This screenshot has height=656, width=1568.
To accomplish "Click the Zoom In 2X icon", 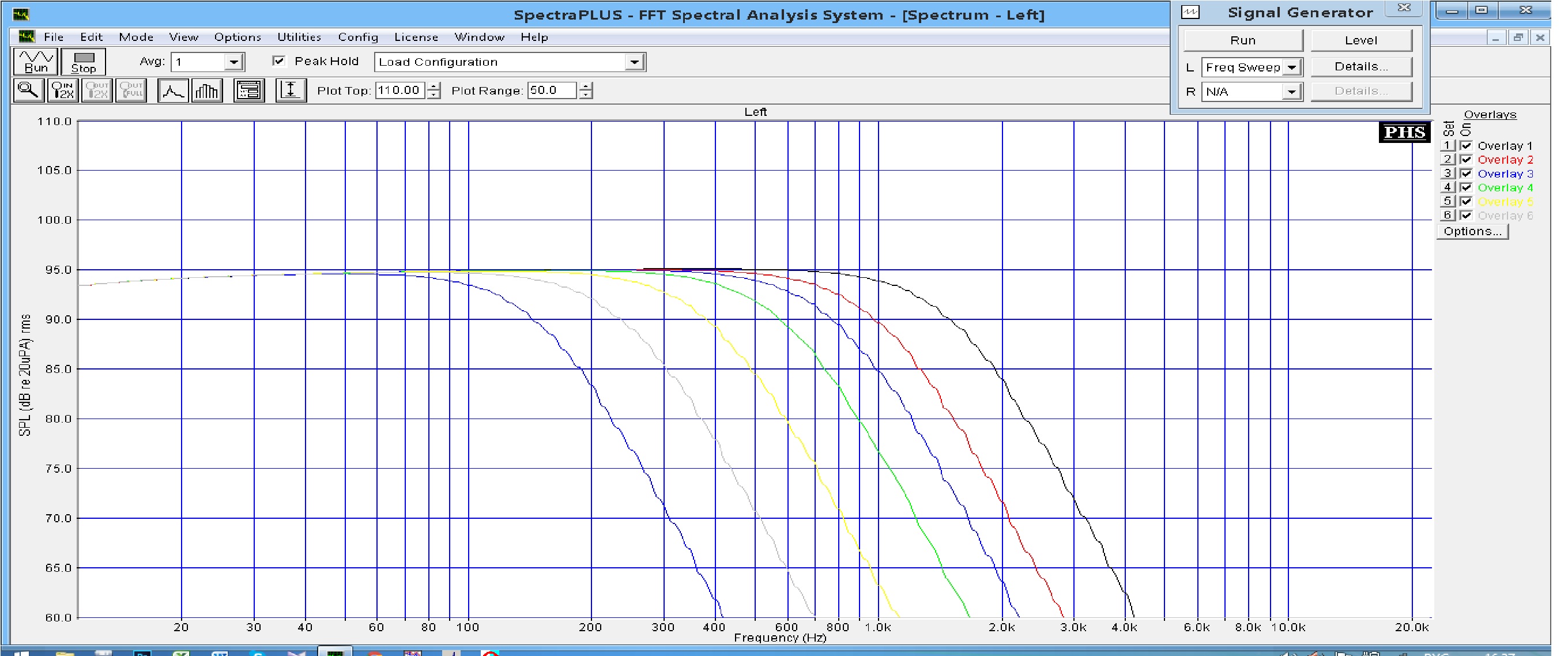I will pyautogui.click(x=63, y=91).
